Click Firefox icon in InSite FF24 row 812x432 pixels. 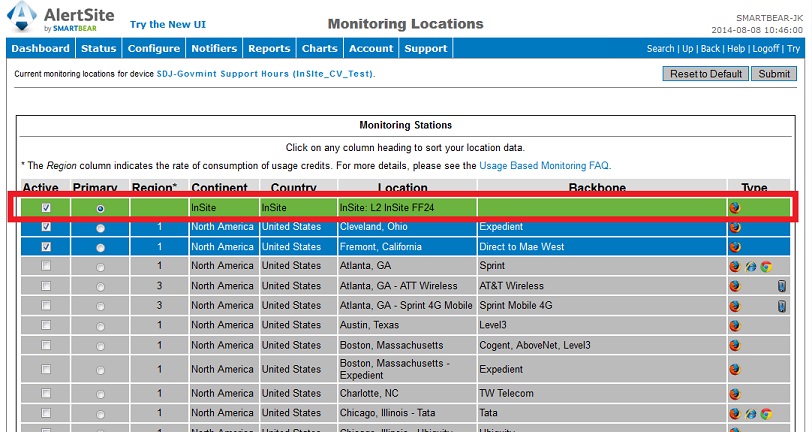(x=735, y=208)
